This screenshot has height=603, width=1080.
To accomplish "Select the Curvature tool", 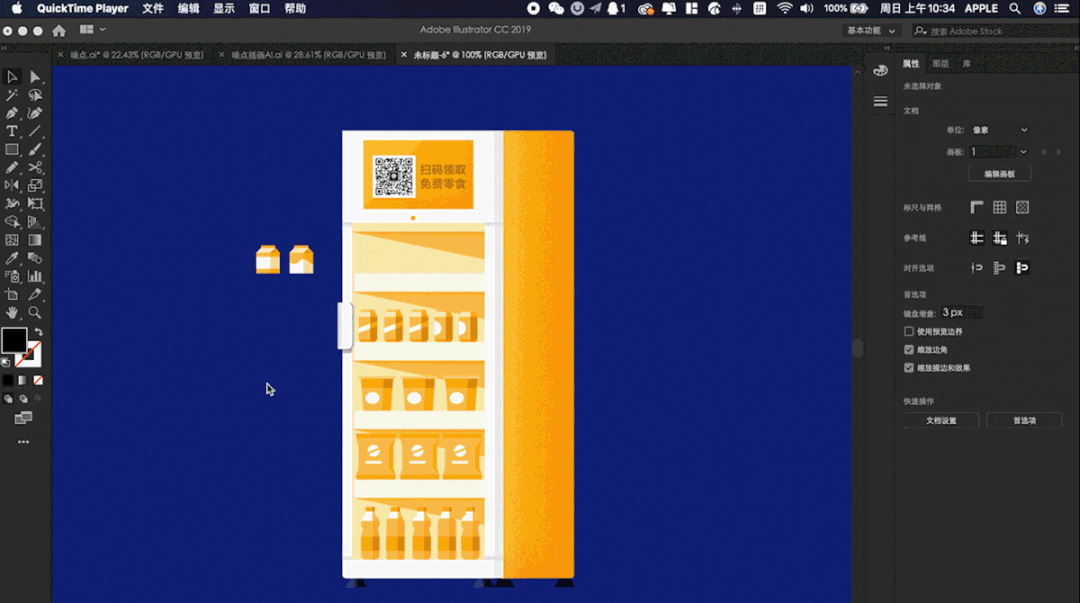I will (x=34, y=113).
